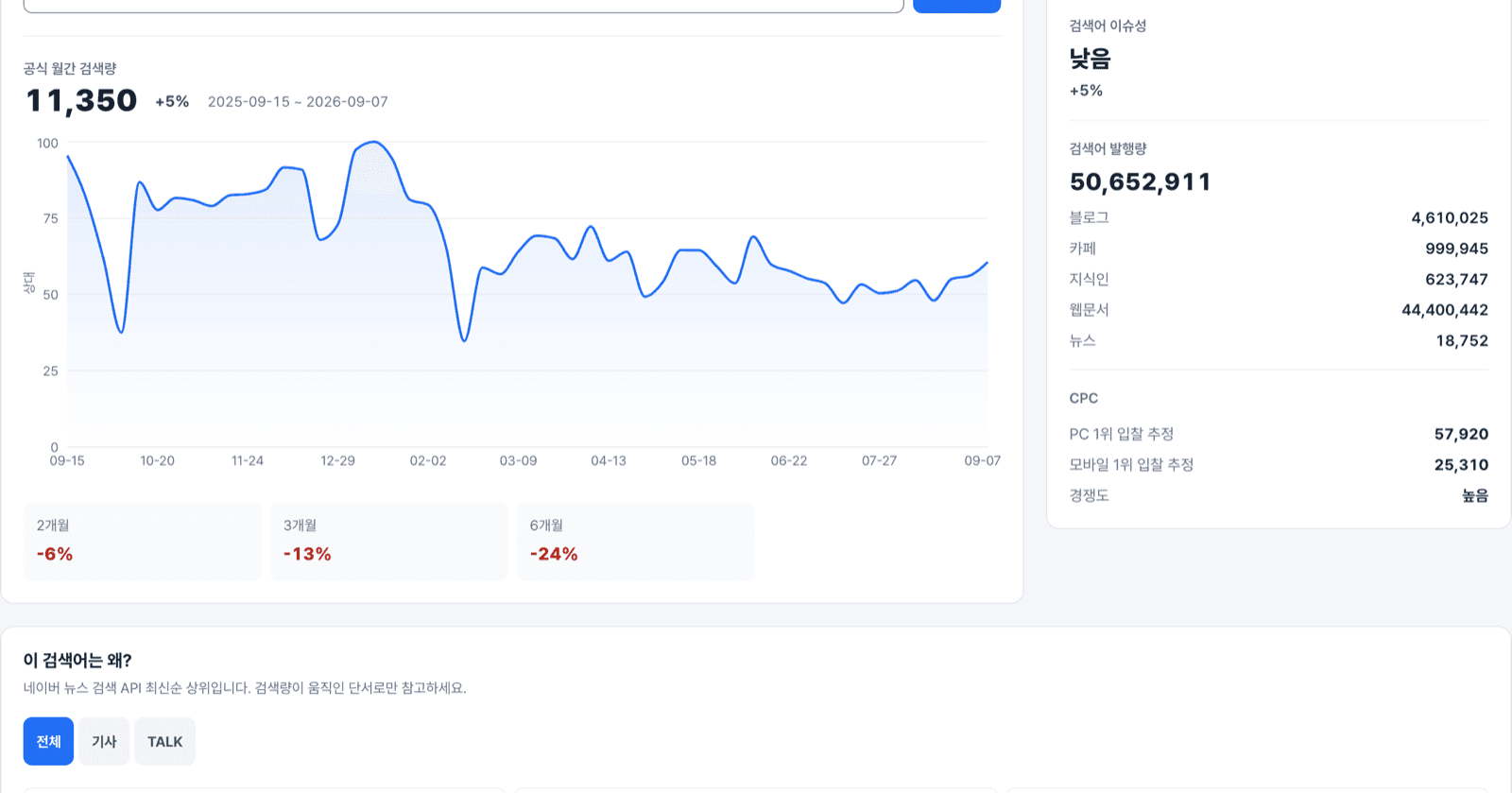This screenshot has width=1512, height=793.
Task: Click the 경쟁도 label
Action: [1089, 495]
